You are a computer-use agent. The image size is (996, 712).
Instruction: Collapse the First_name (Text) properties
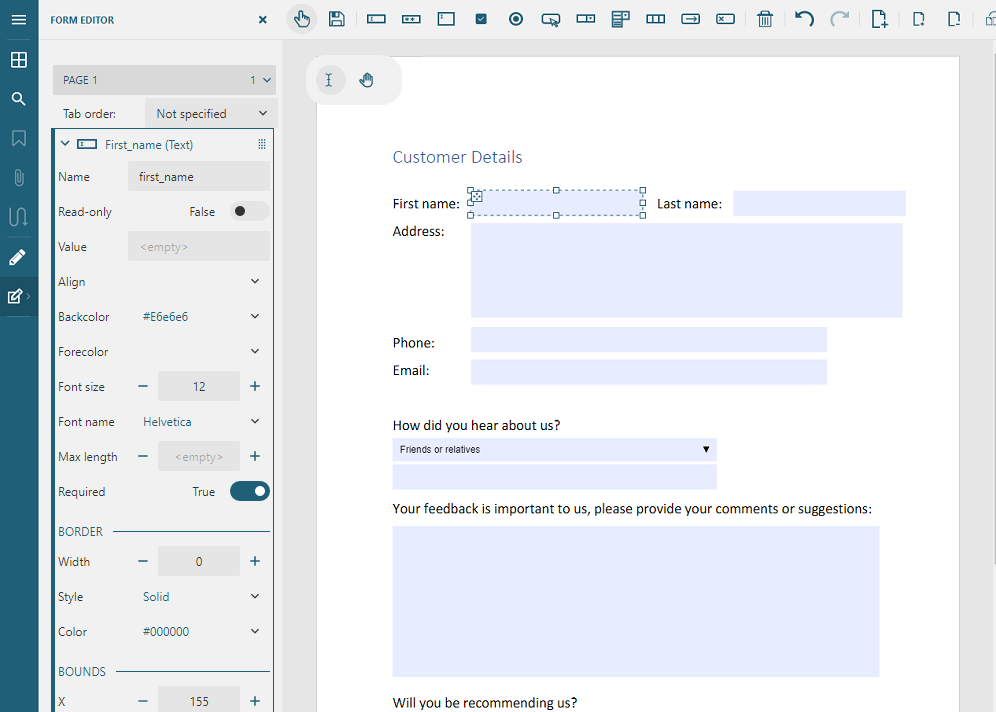click(65, 144)
